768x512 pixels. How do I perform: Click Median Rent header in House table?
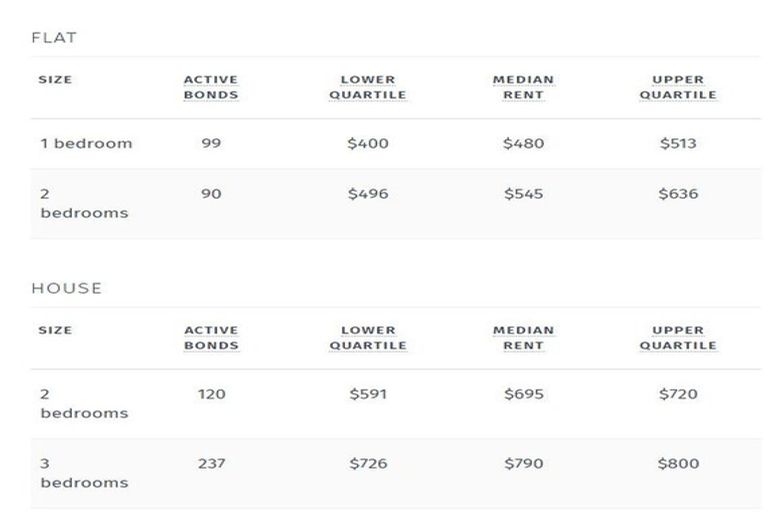click(523, 338)
